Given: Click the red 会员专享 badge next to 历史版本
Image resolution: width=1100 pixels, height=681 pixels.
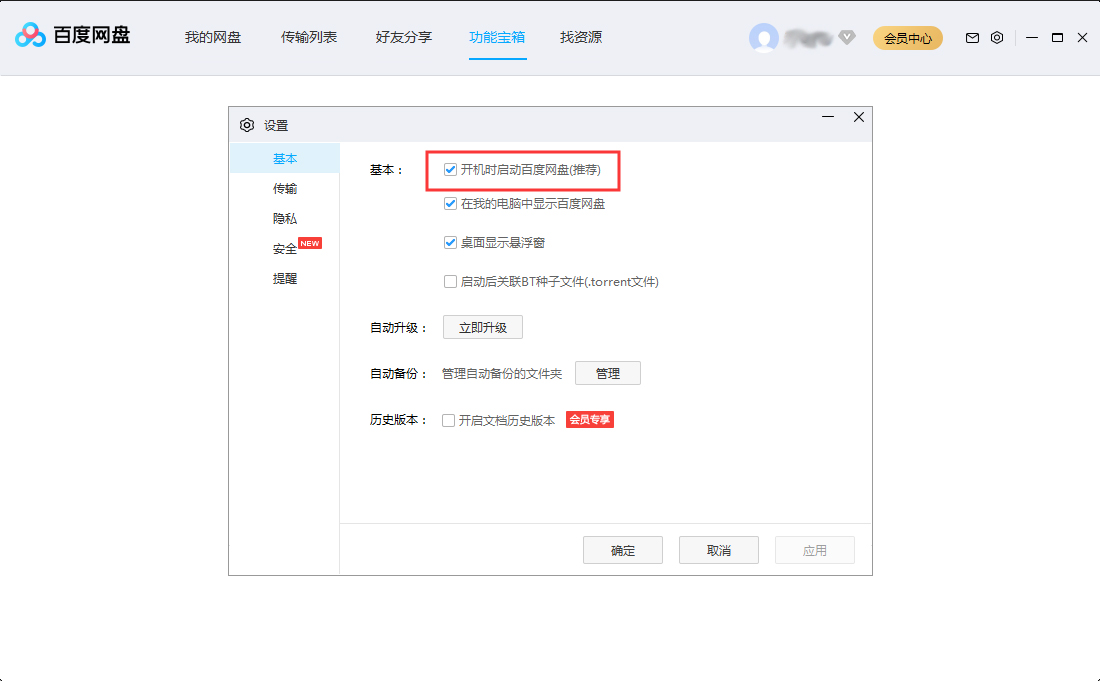Looking at the screenshot, I should coord(590,420).
